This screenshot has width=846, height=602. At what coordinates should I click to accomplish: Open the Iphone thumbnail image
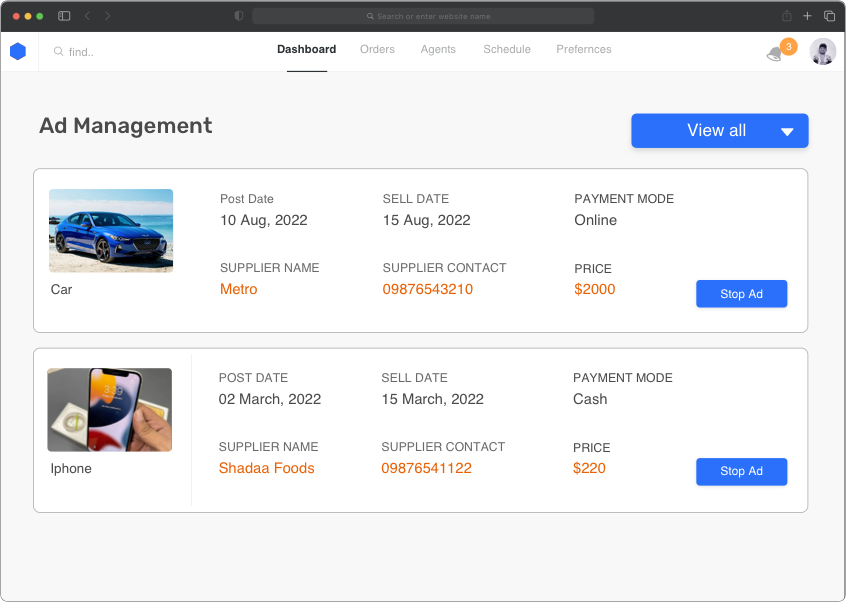(110, 410)
